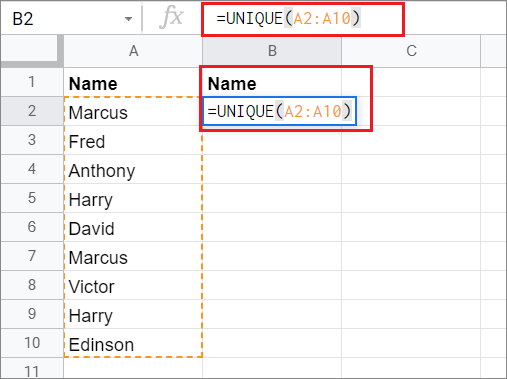The height and width of the screenshot is (379, 507).
Task: Click the B2 name box field
Action: [71, 19]
